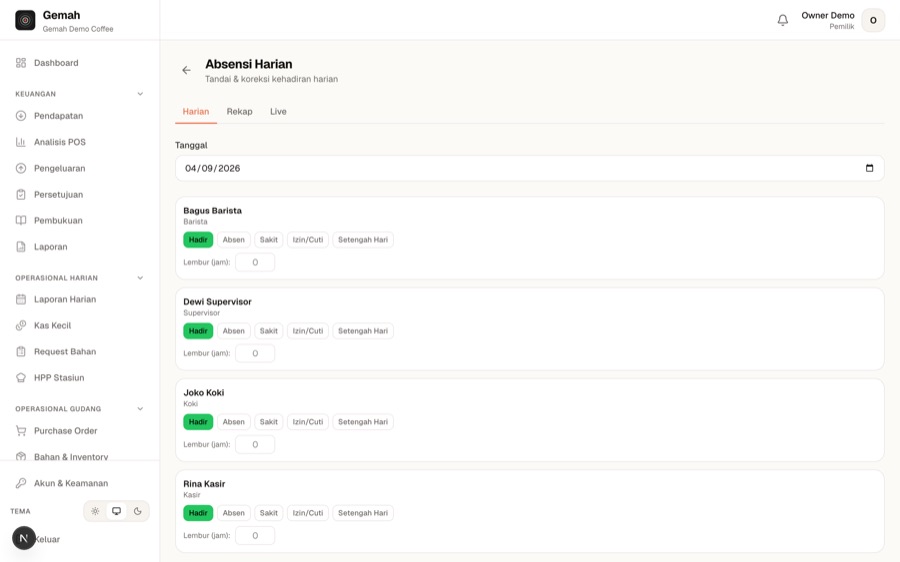The width and height of the screenshot is (900, 562).
Task: Mark Joko Koki as Setengah Hari
Action: pos(363,422)
